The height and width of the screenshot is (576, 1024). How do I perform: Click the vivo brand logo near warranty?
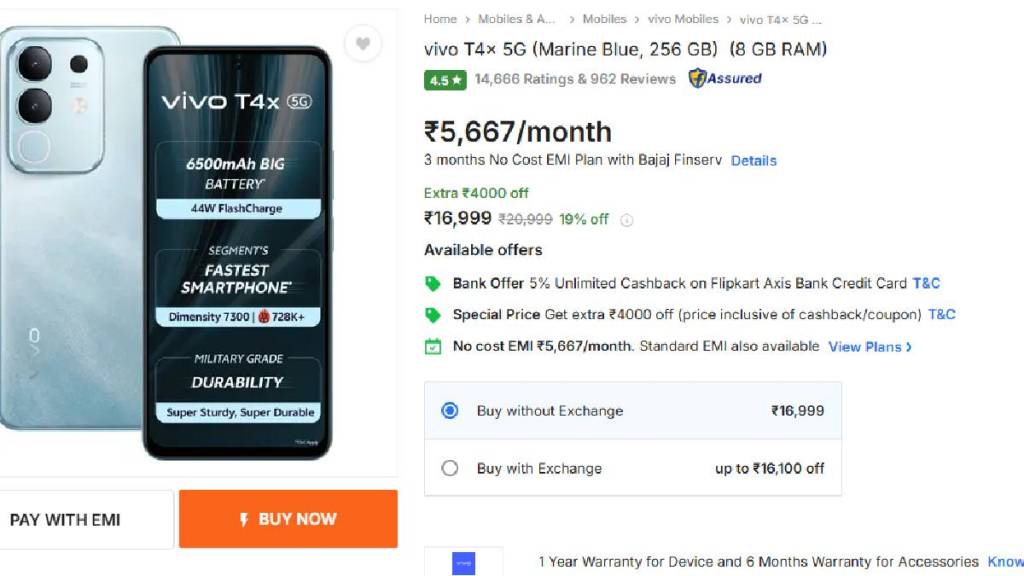coord(463,563)
